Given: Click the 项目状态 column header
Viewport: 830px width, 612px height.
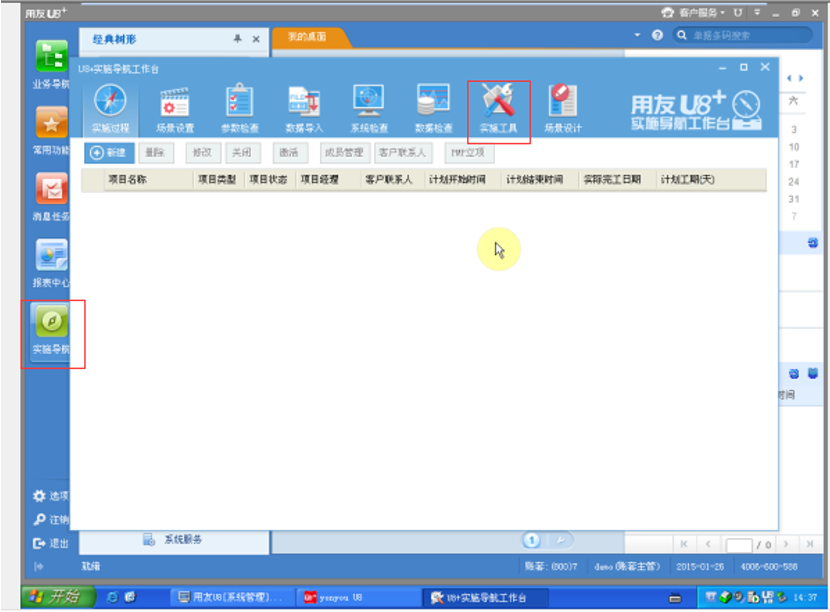Looking at the screenshot, I should [268, 179].
